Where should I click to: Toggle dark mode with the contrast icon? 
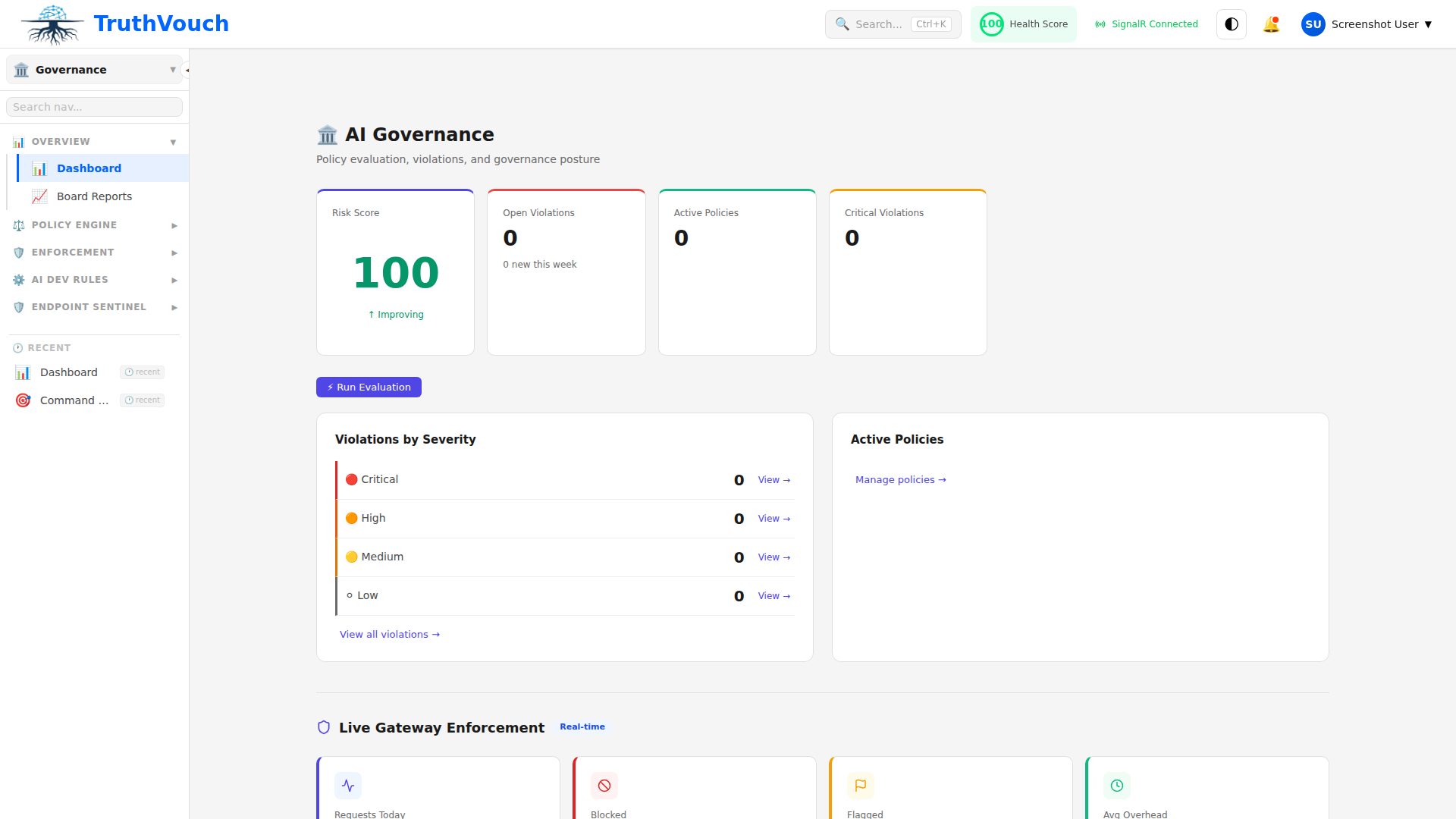pyautogui.click(x=1231, y=24)
